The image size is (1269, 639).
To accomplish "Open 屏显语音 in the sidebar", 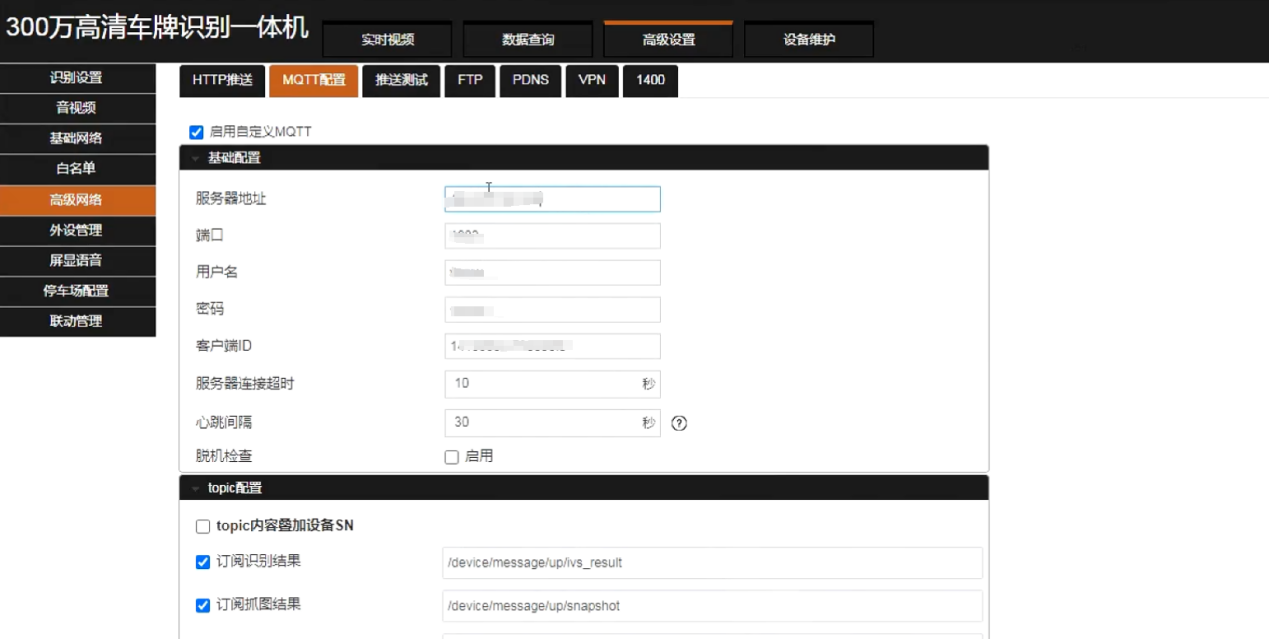I will coord(77,260).
